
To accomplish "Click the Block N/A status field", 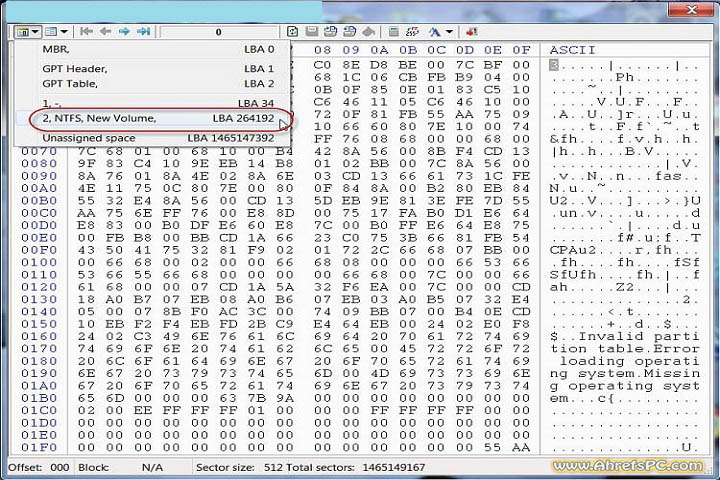I will [121, 468].
